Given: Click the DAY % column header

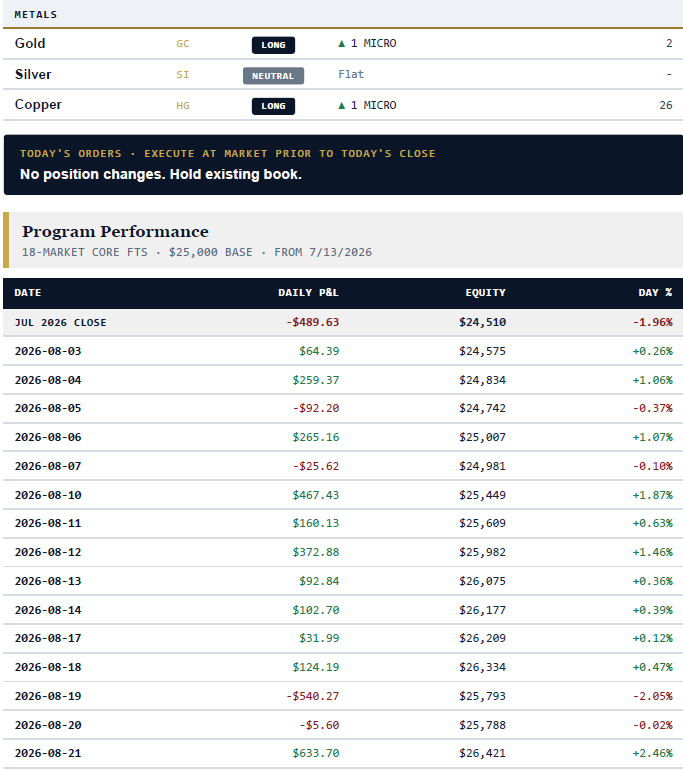Looking at the screenshot, I should pos(656,293).
